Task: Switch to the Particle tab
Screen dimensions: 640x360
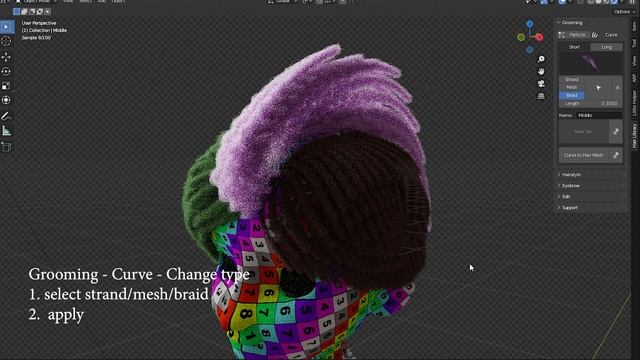Action: pyautogui.click(x=573, y=35)
